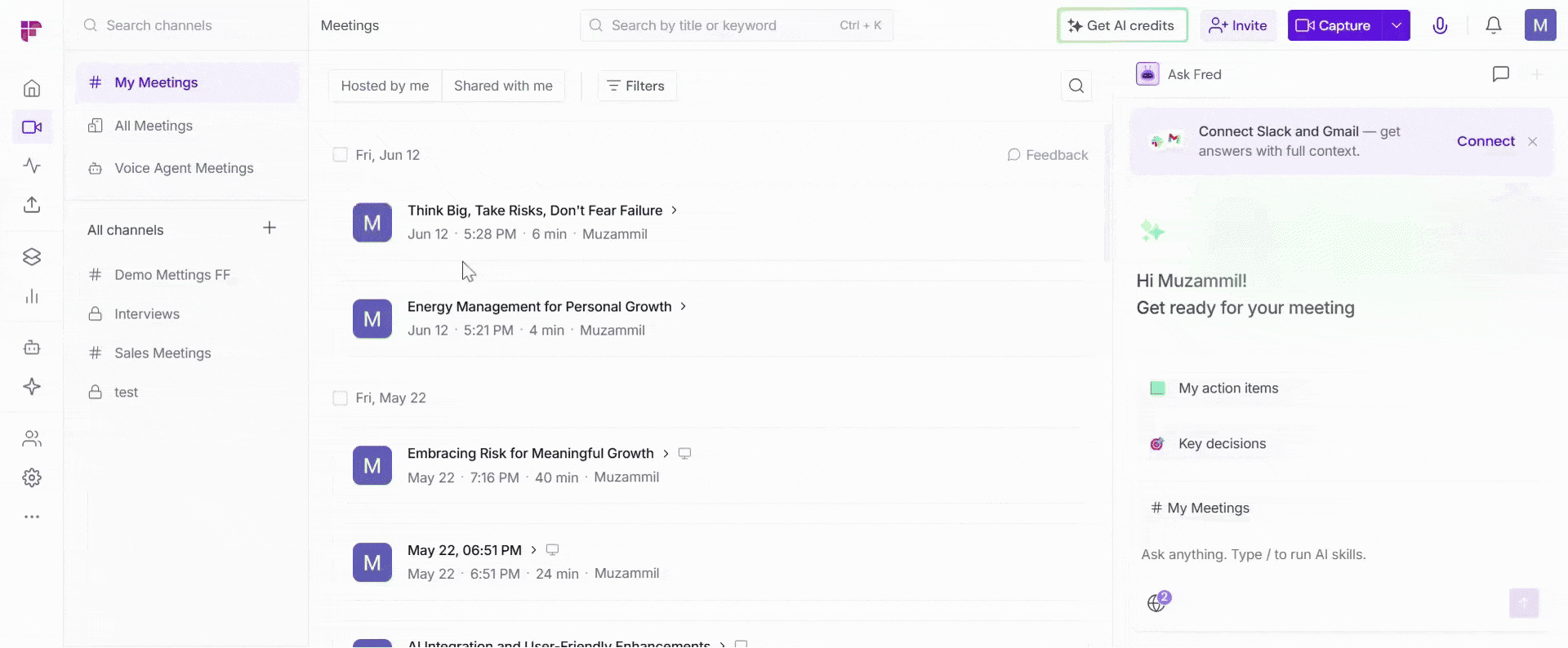The image size is (1568, 648).
Task: Open the AI sparkle icon in sidebar
Action: click(32, 387)
